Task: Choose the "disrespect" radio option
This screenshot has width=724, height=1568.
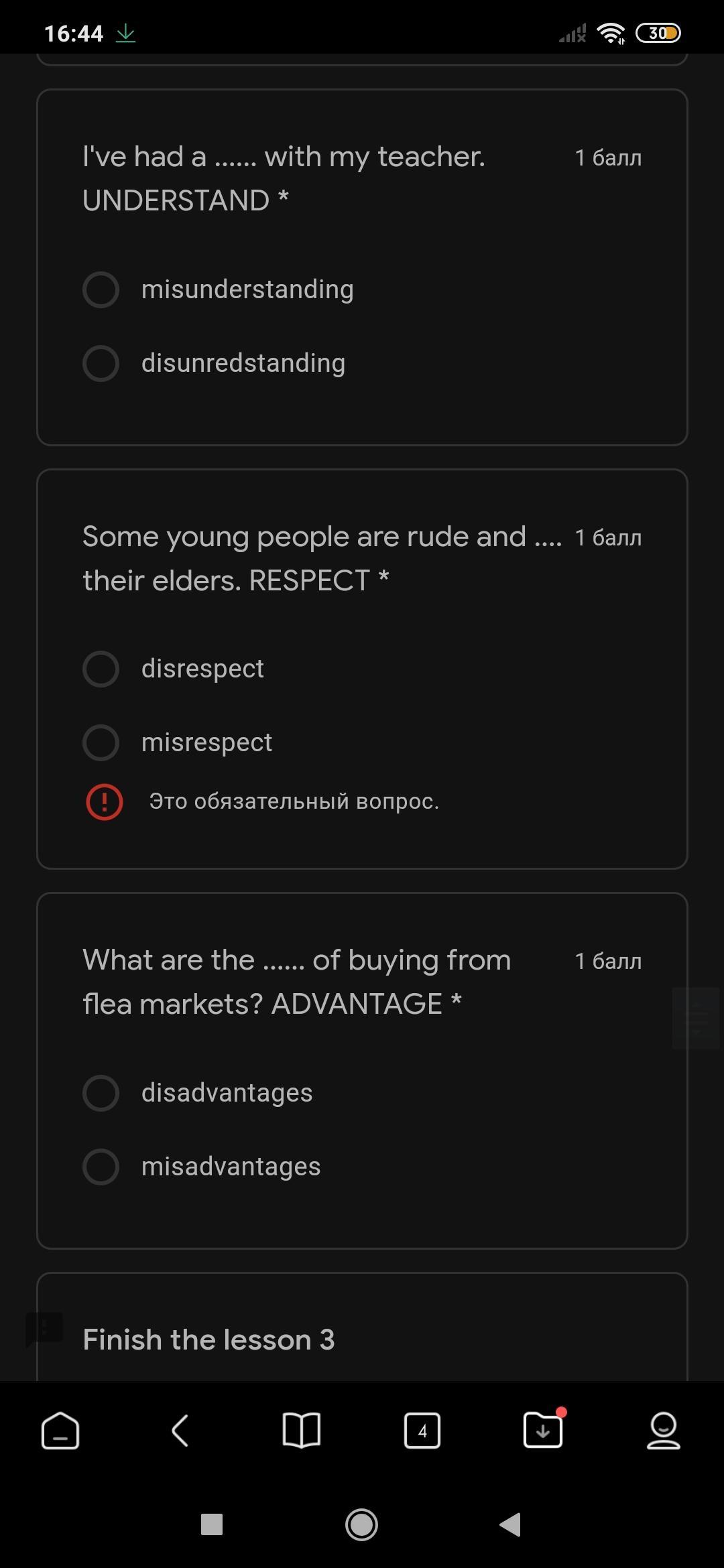Action: point(101,669)
